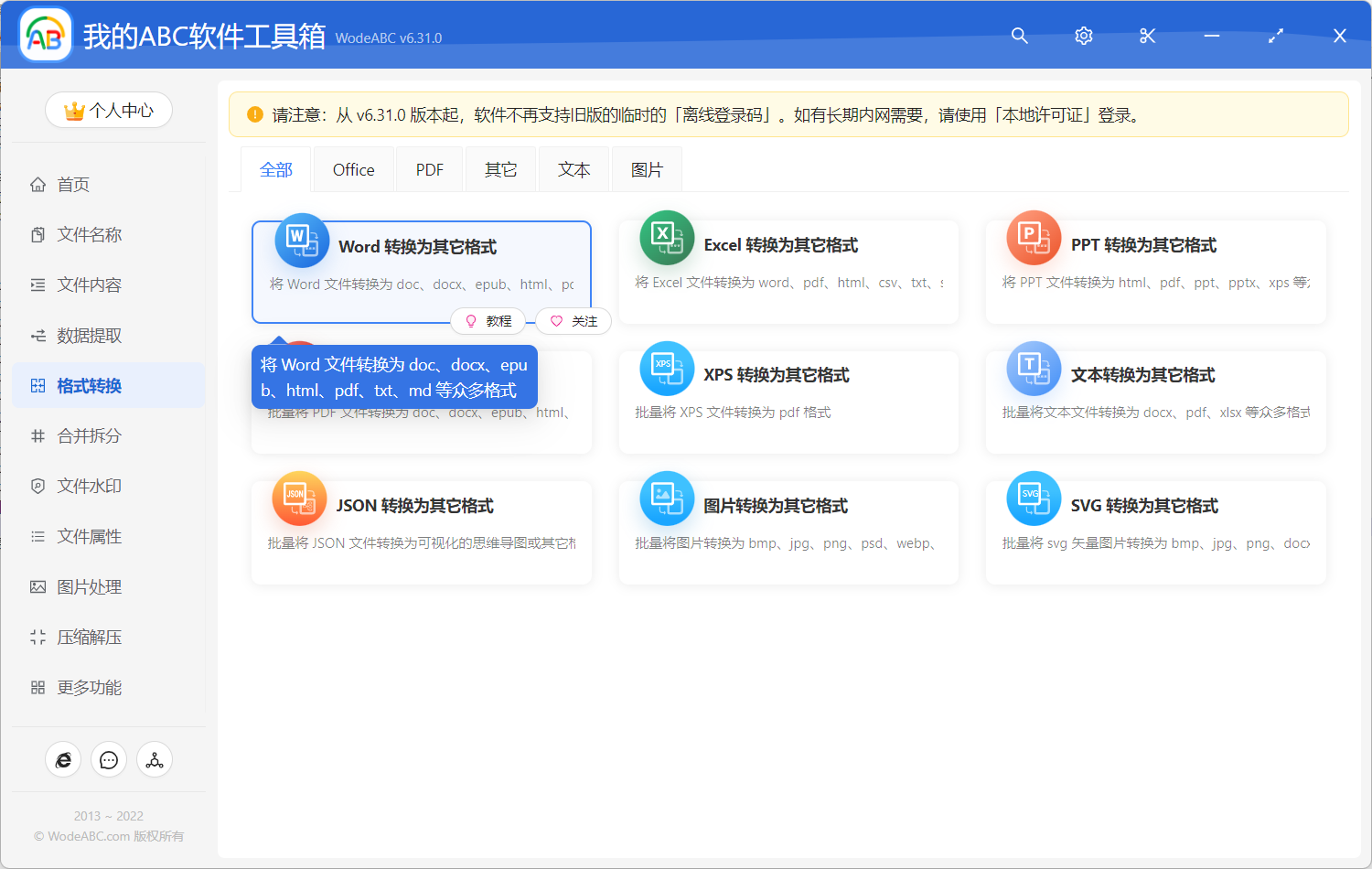Open the search magnifier in the title bar
Image resolution: width=1372 pixels, height=869 pixels.
pyautogui.click(x=1019, y=36)
